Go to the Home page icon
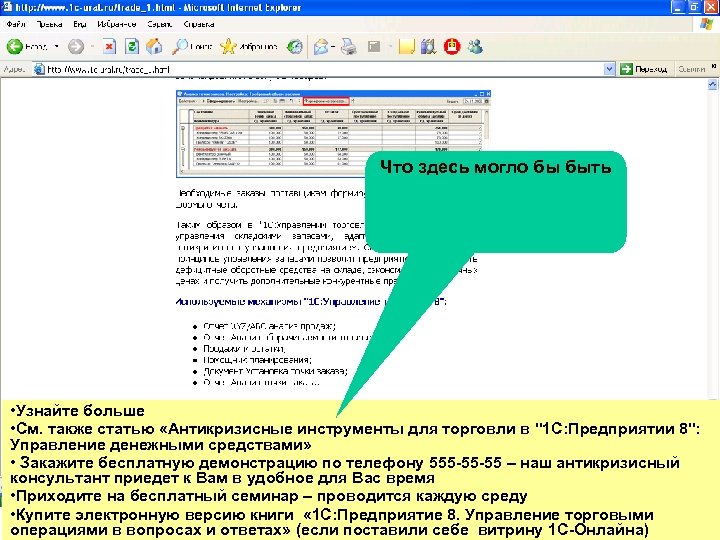This screenshot has width=720, height=540. [154, 46]
